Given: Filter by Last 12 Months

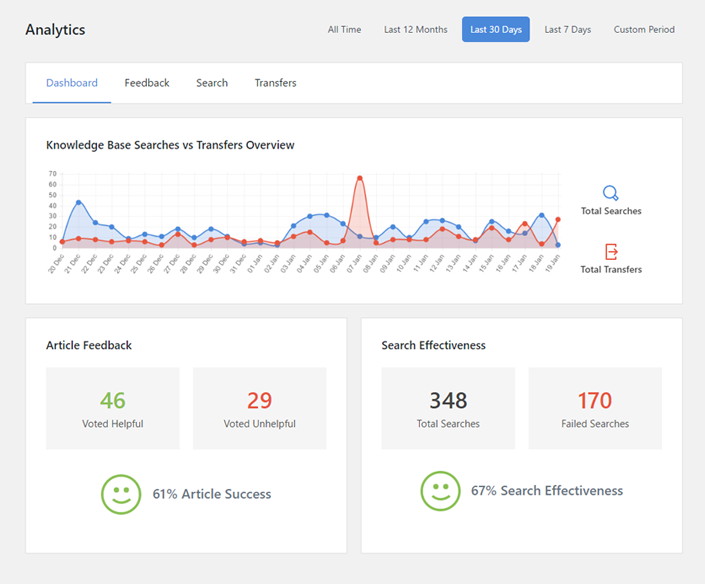Looking at the screenshot, I should click(415, 30).
